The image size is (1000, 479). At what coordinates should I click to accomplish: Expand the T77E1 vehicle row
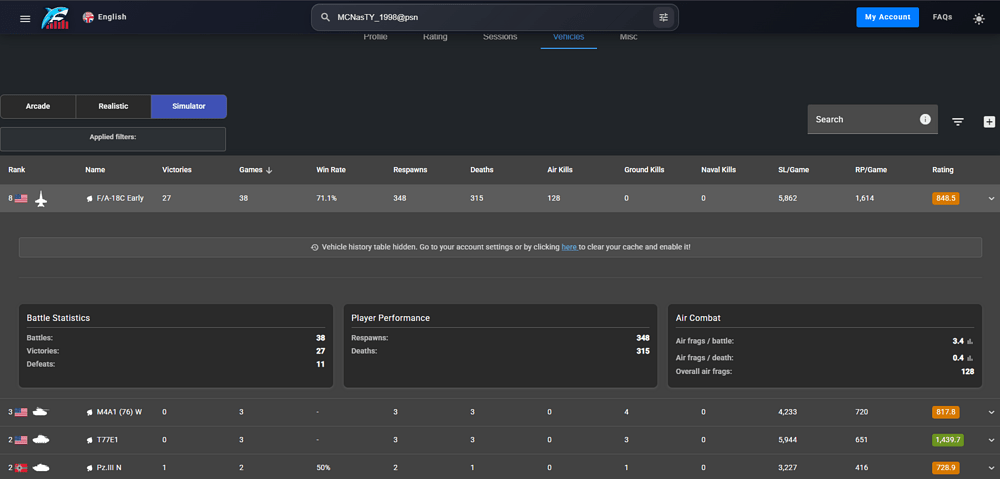(x=991, y=440)
